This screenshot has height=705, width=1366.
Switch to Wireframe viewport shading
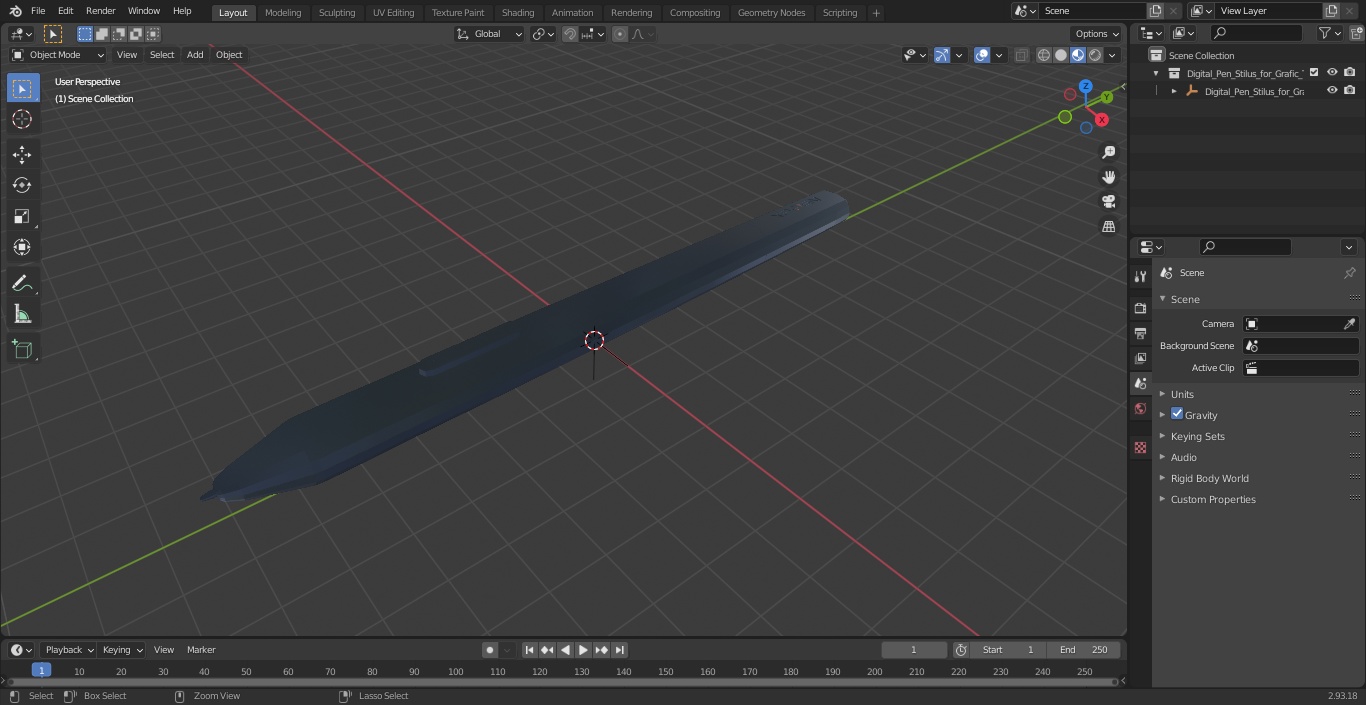pos(1044,55)
